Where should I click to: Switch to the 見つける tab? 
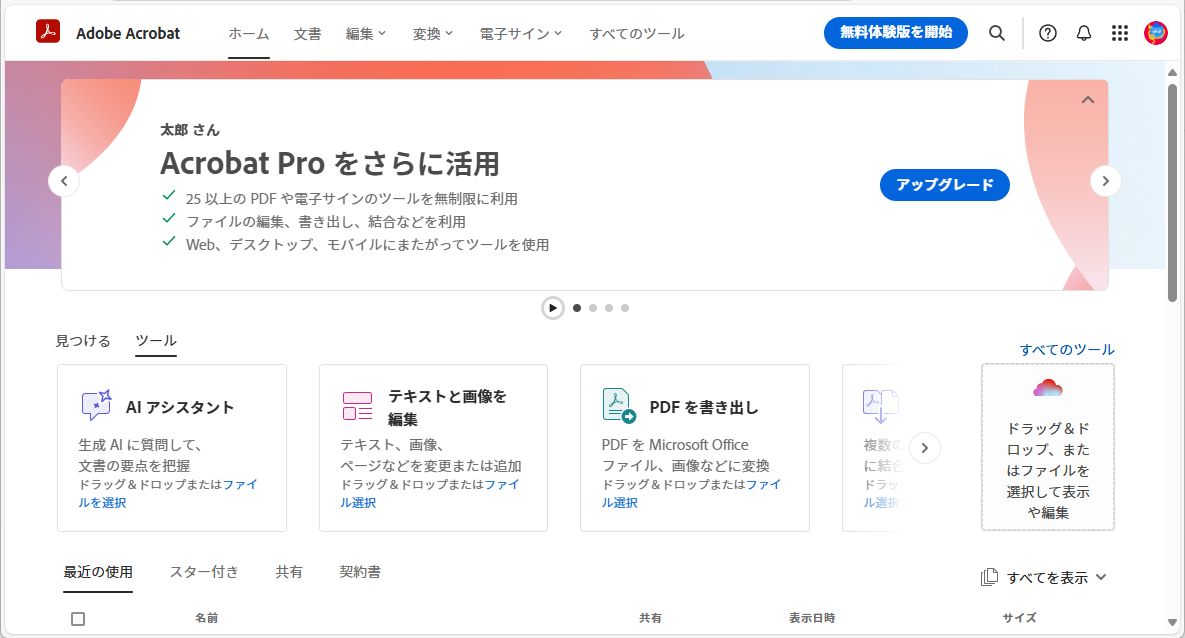pyautogui.click(x=83, y=341)
